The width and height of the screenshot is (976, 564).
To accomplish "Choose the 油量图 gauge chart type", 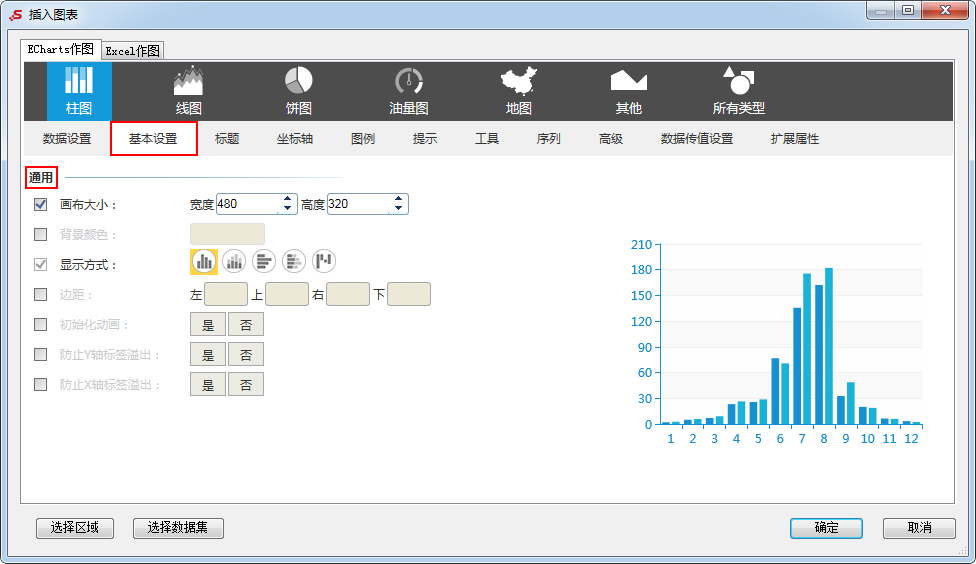I will [409, 91].
